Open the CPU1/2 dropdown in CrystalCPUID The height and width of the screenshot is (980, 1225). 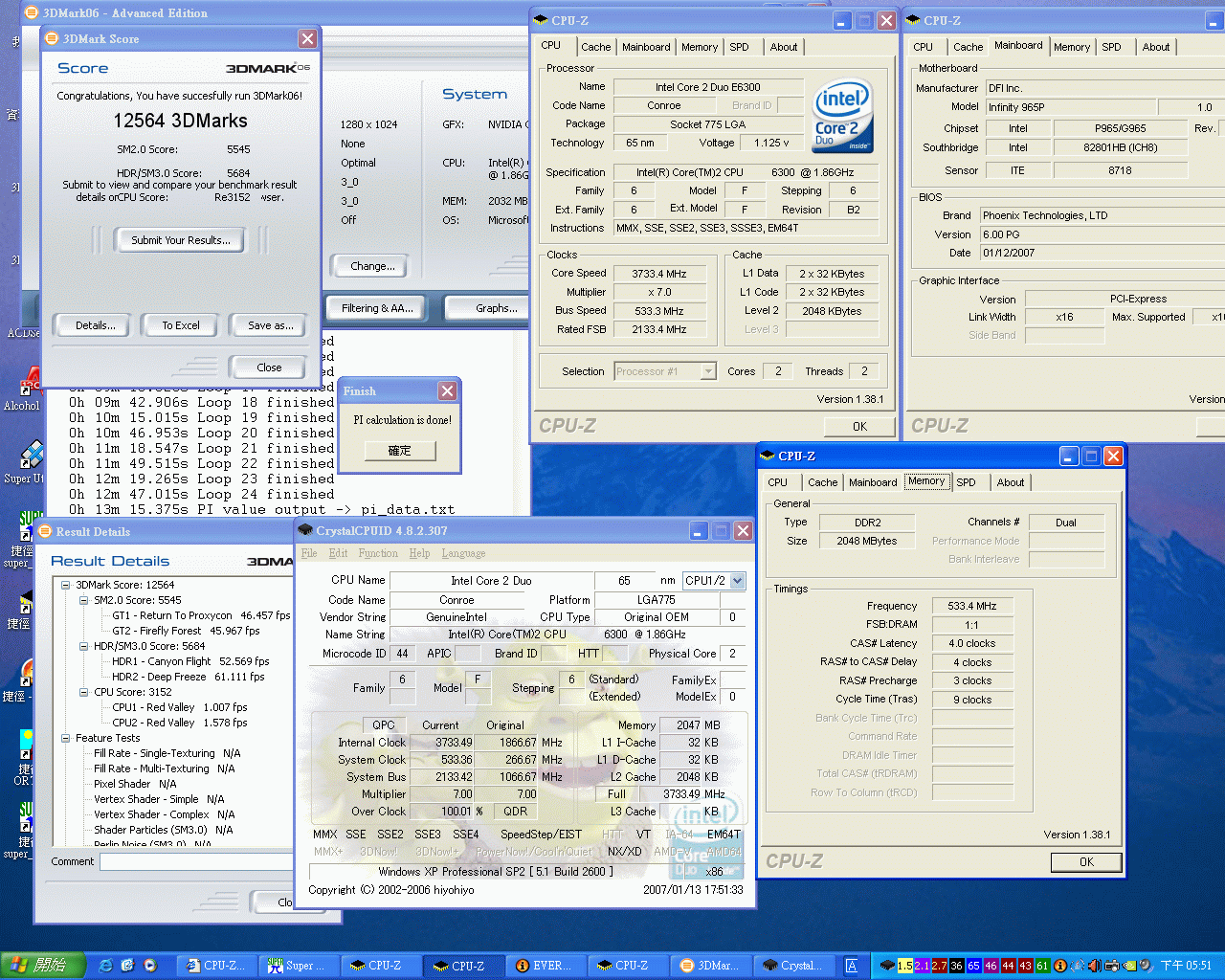[737, 580]
